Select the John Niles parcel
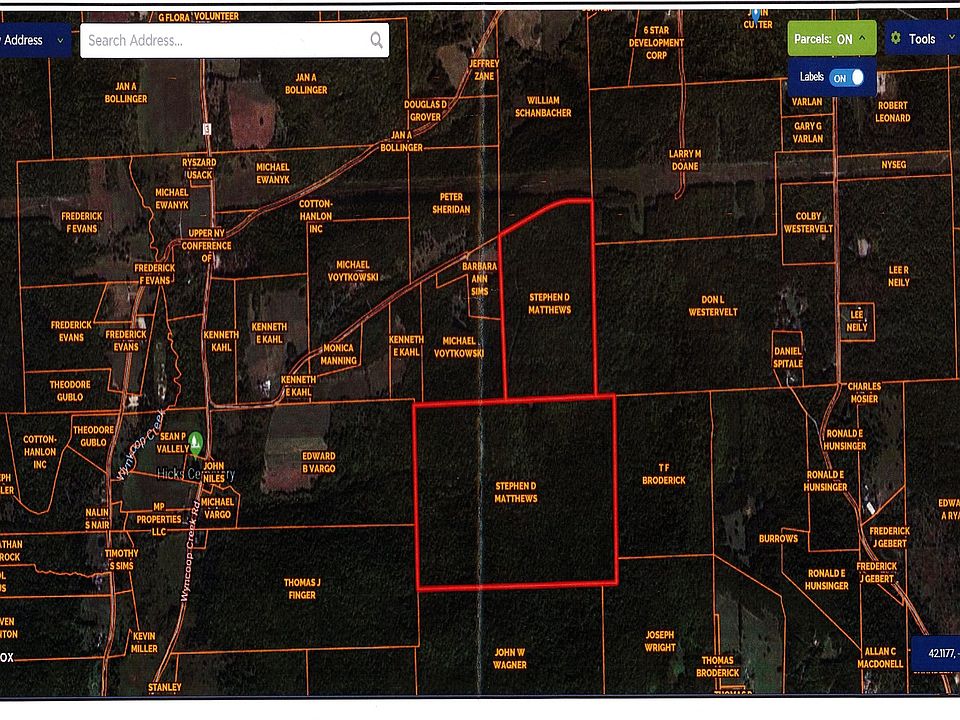960x720 pixels. [214, 472]
